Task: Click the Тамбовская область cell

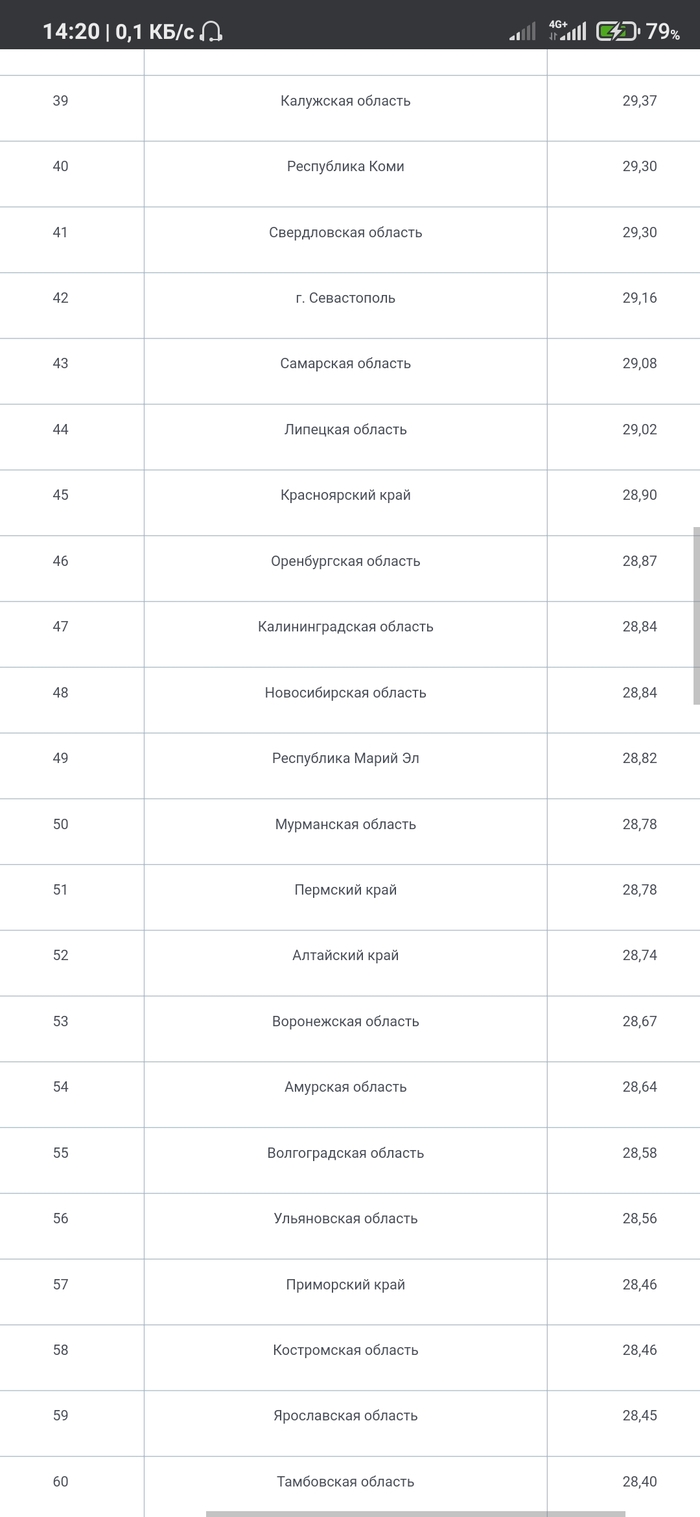Action: [x=345, y=1482]
